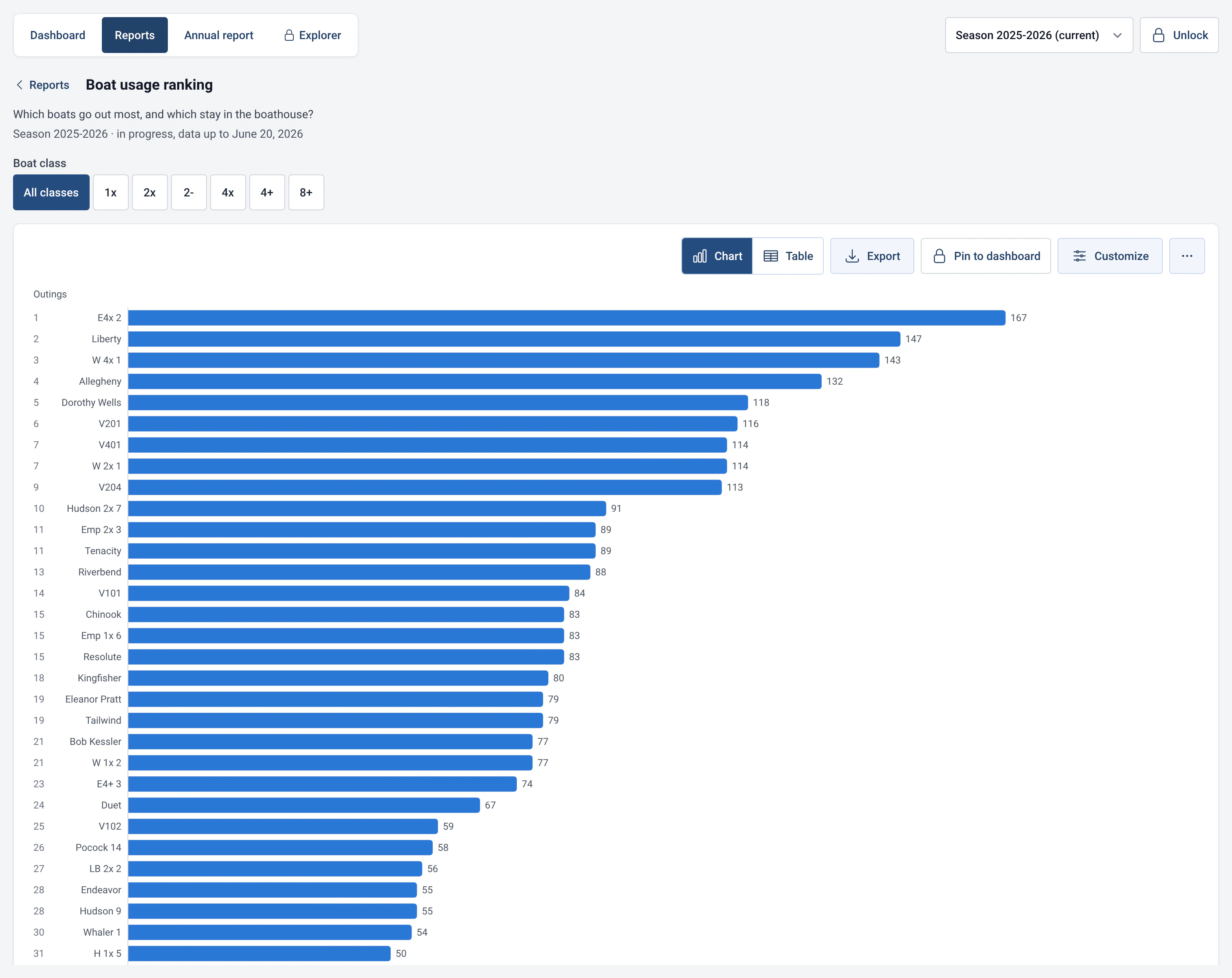1232x978 pixels.
Task: Filter by 1x boat class
Action: point(110,192)
